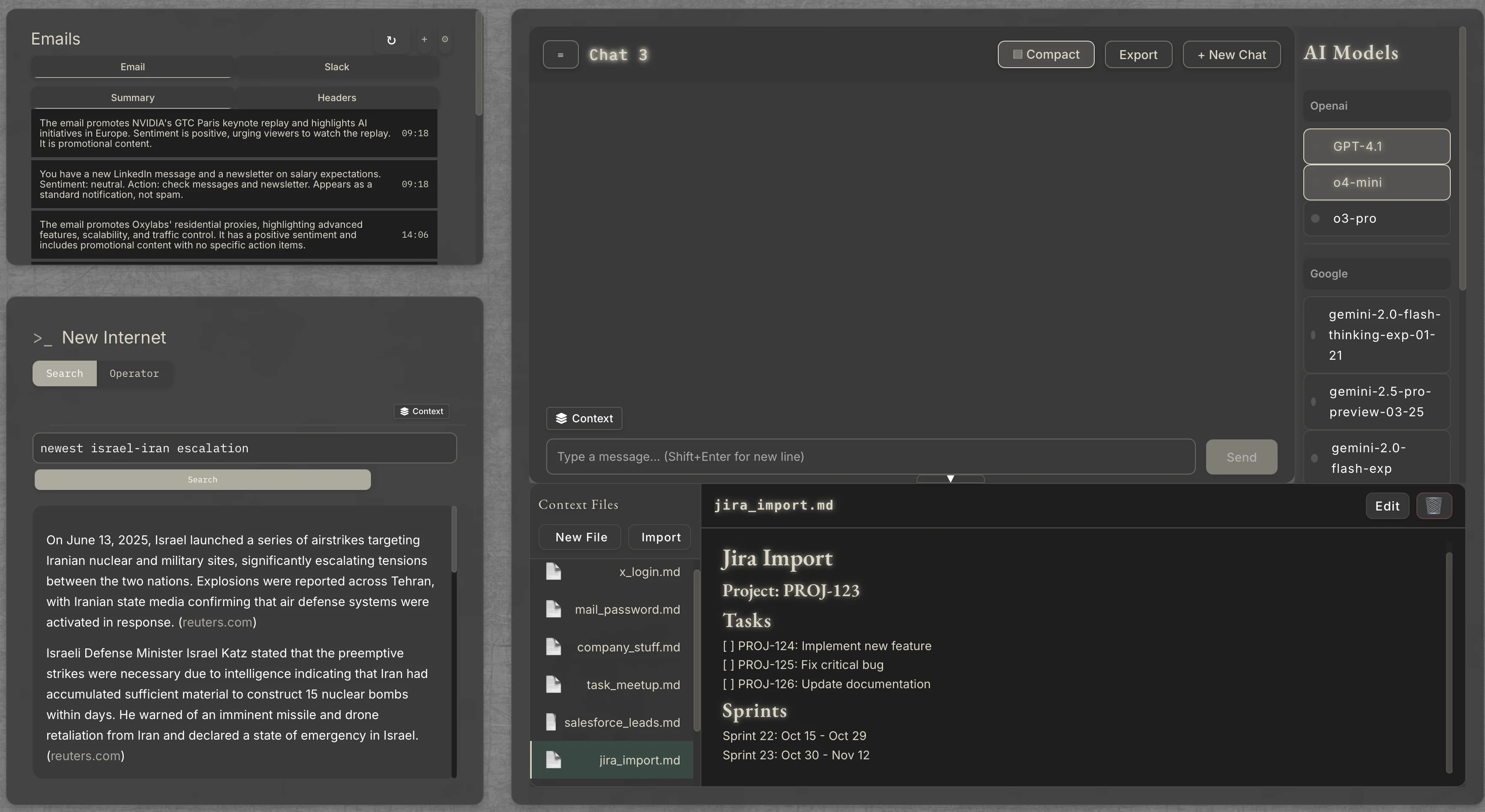Click the x_login.md file icon
This screenshot has width=1485, height=812.
[x=554, y=572]
